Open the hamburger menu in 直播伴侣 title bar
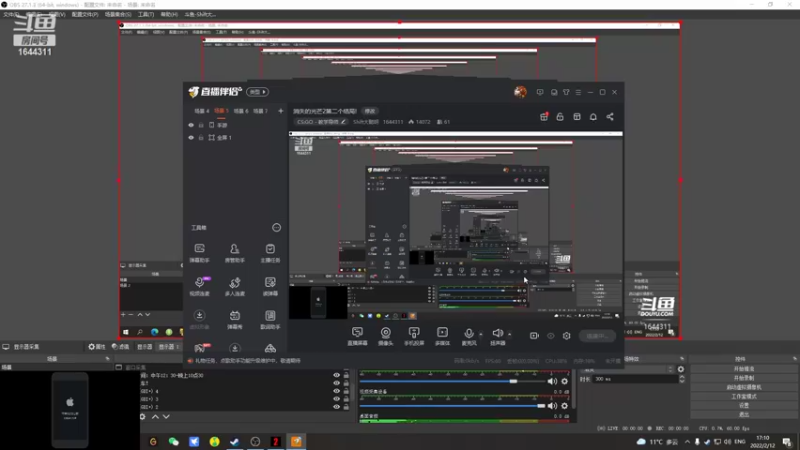Viewport: 800px width, 450px height. [578, 92]
